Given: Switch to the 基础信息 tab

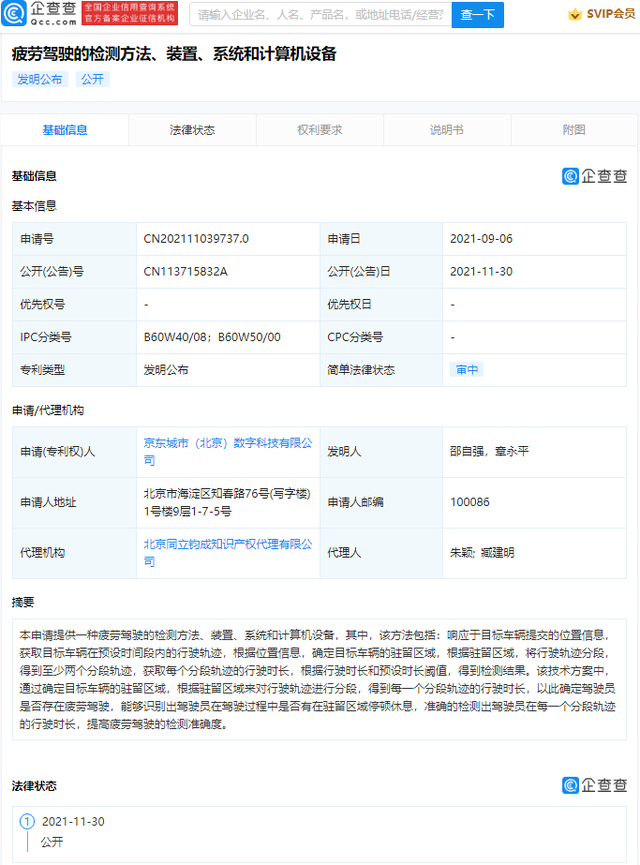Looking at the screenshot, I should point(65,130).
